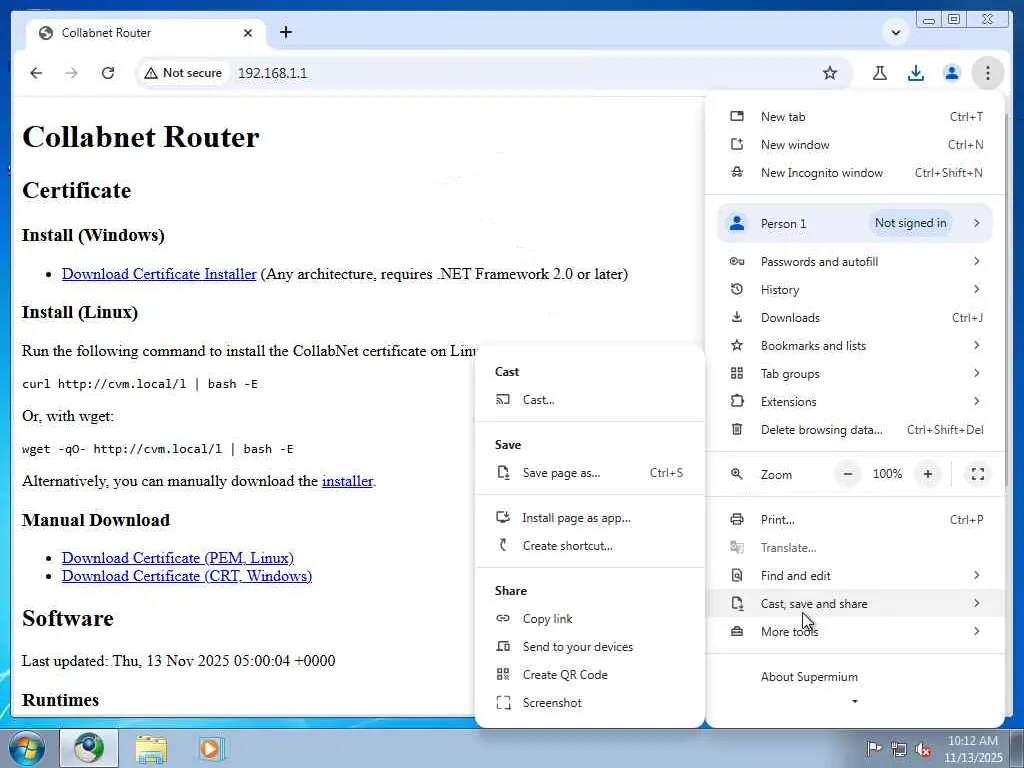Click the Action Center flag tray icon
Image resolution: width=1024 pixels, height=768 pixels.
click(x=874, y=748)
